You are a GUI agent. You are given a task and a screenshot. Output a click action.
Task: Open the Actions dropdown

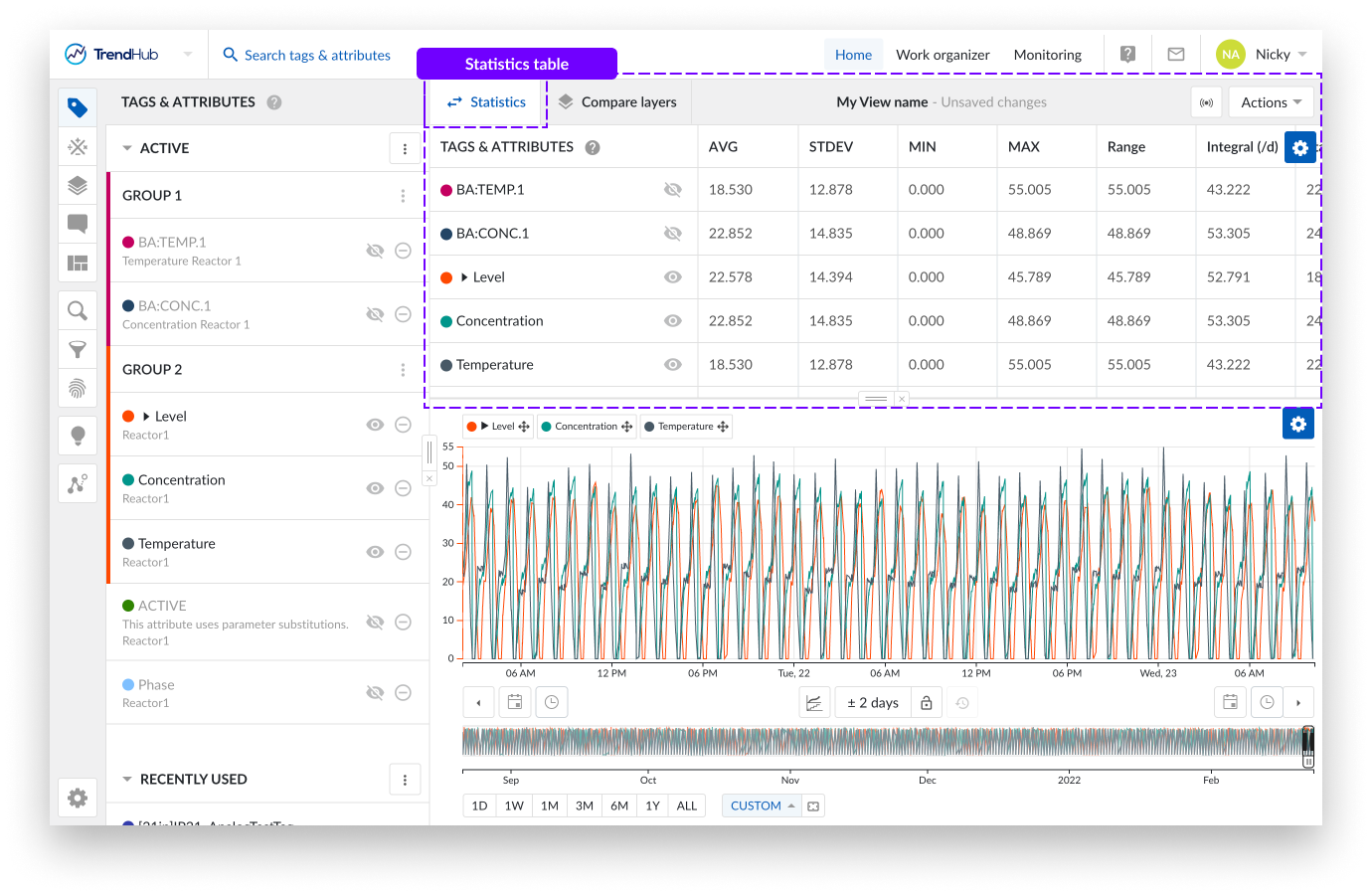point(1271,102)
